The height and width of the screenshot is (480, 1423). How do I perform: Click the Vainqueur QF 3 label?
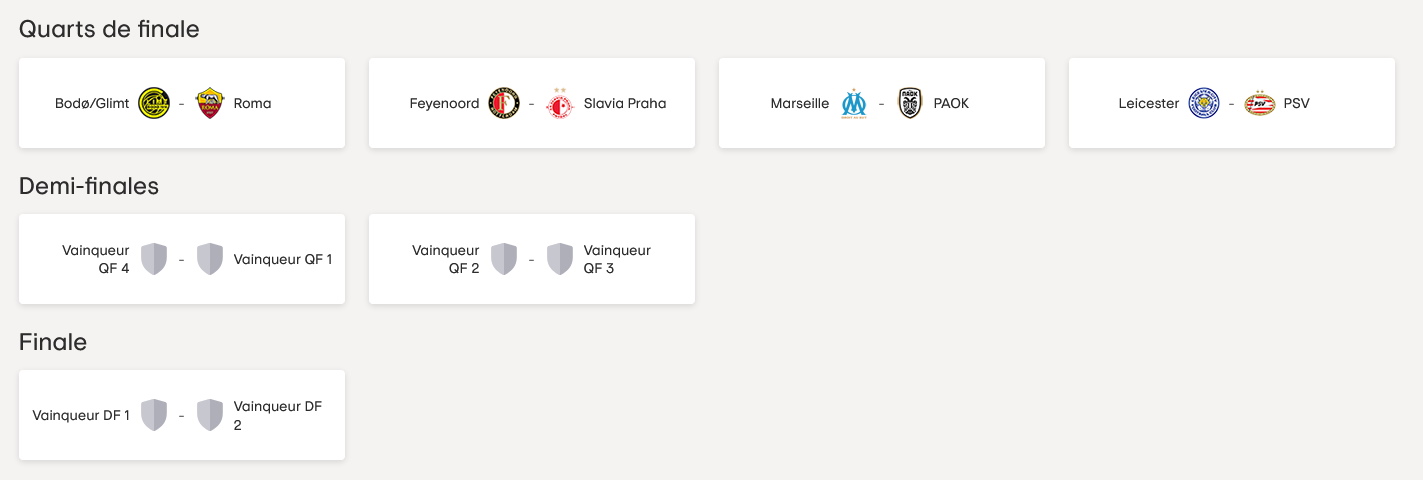(x=617, y=259)
